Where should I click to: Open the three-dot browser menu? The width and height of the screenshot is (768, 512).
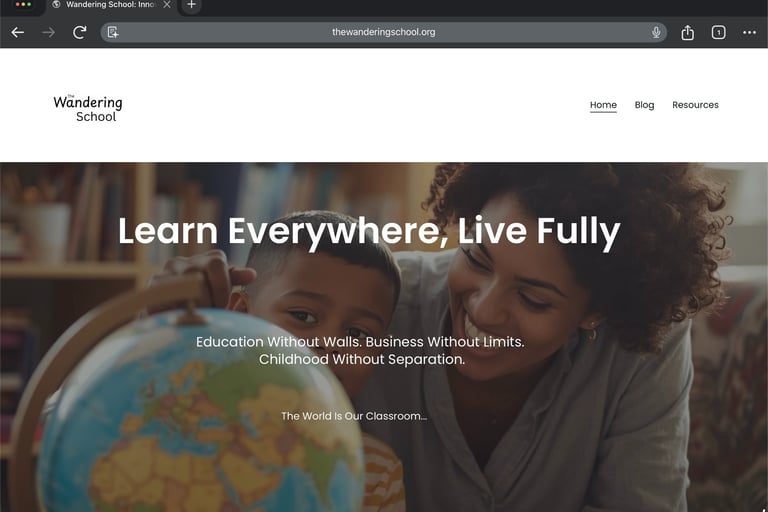pos(749,32)
